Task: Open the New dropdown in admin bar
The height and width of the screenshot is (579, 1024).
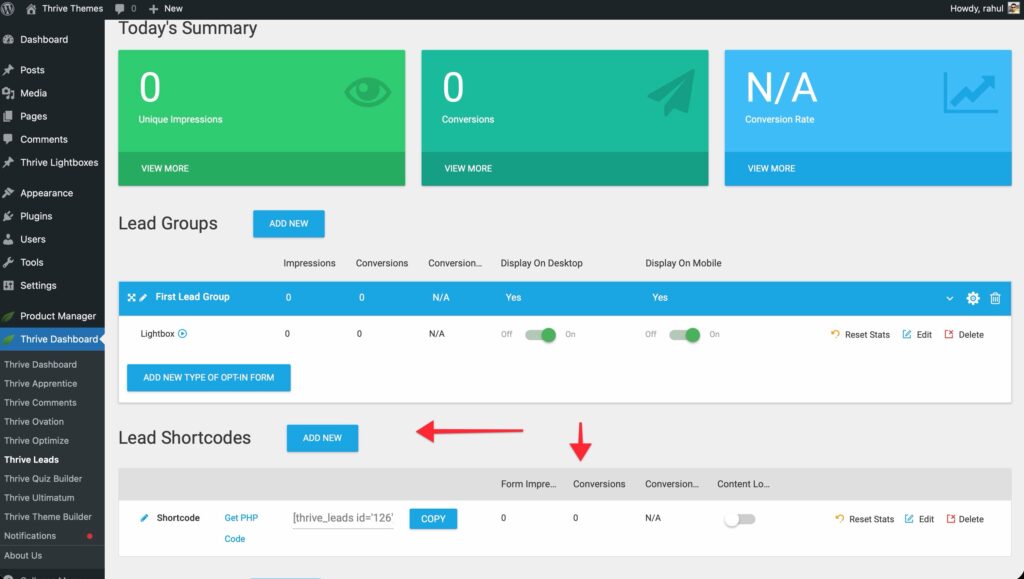Action: (x=165, y=8)
